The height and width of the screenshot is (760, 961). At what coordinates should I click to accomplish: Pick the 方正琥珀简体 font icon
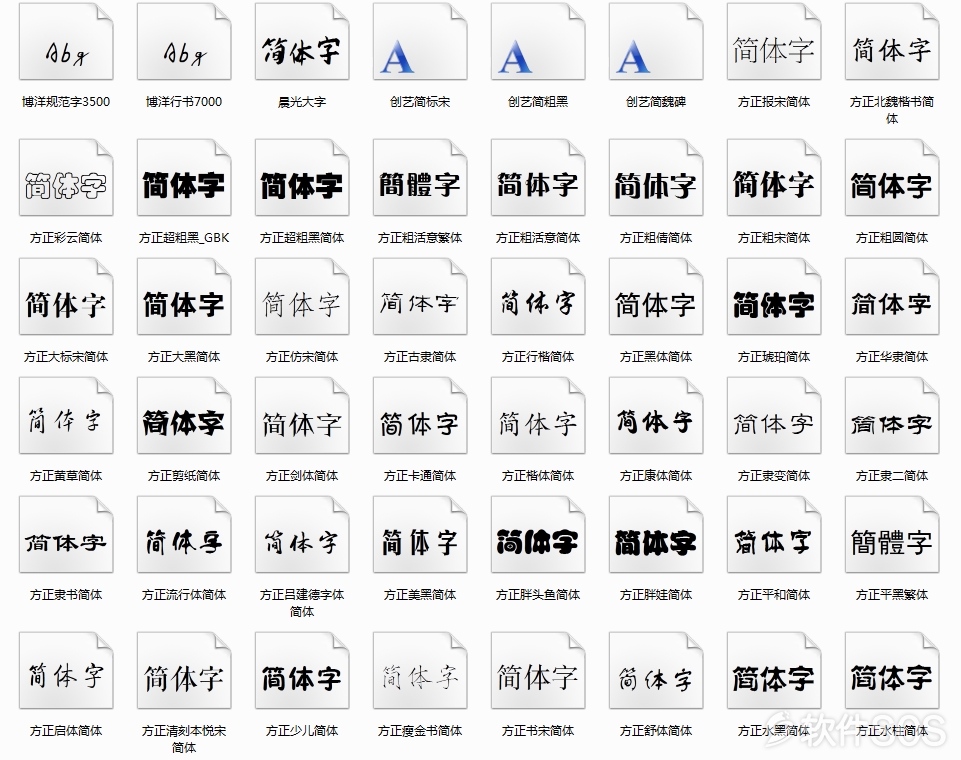774,296
